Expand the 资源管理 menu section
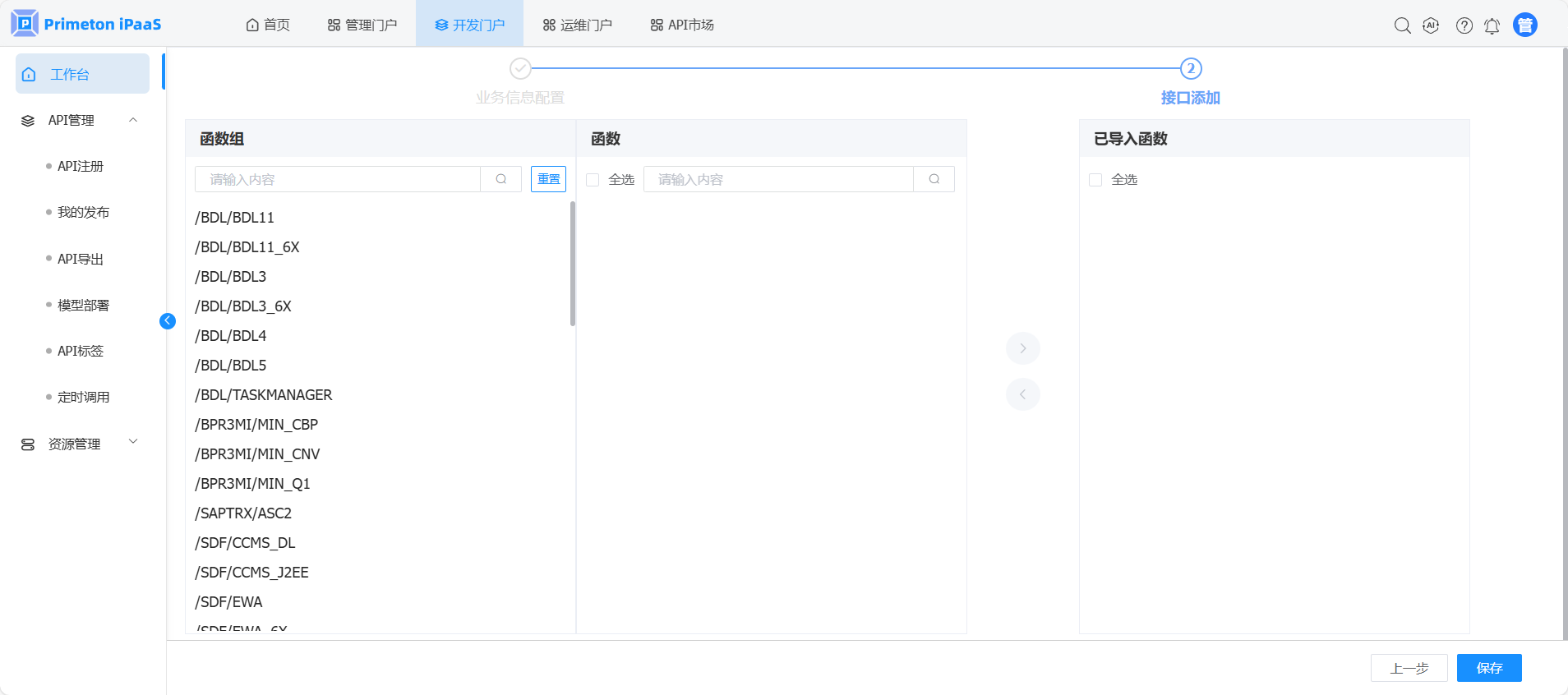1568x695 pixels. tap(133, 443)
